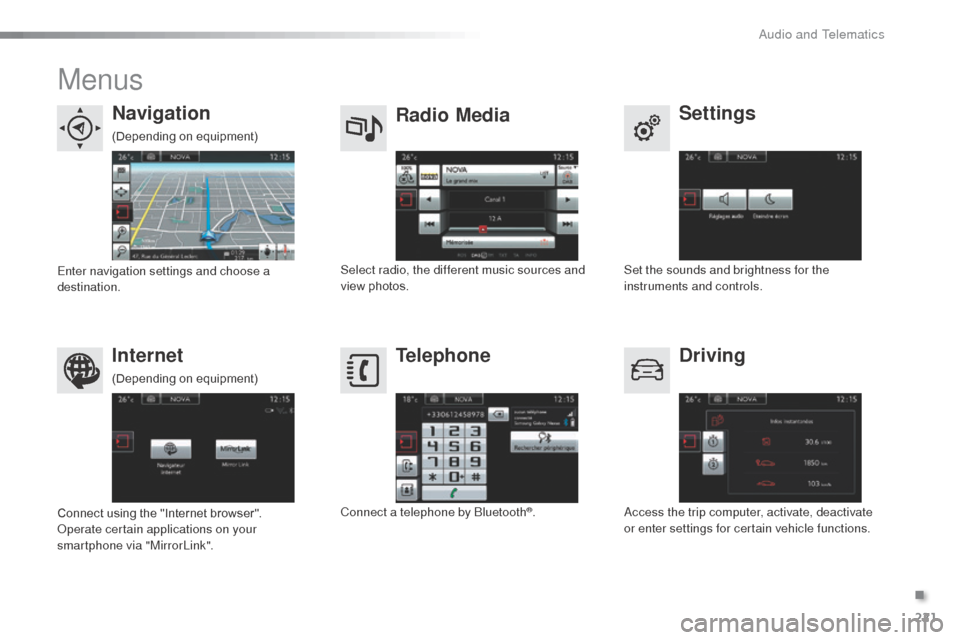The image size is (960, 640).
Task: Click the Driving heading
Action: click(x=712, y=356)
